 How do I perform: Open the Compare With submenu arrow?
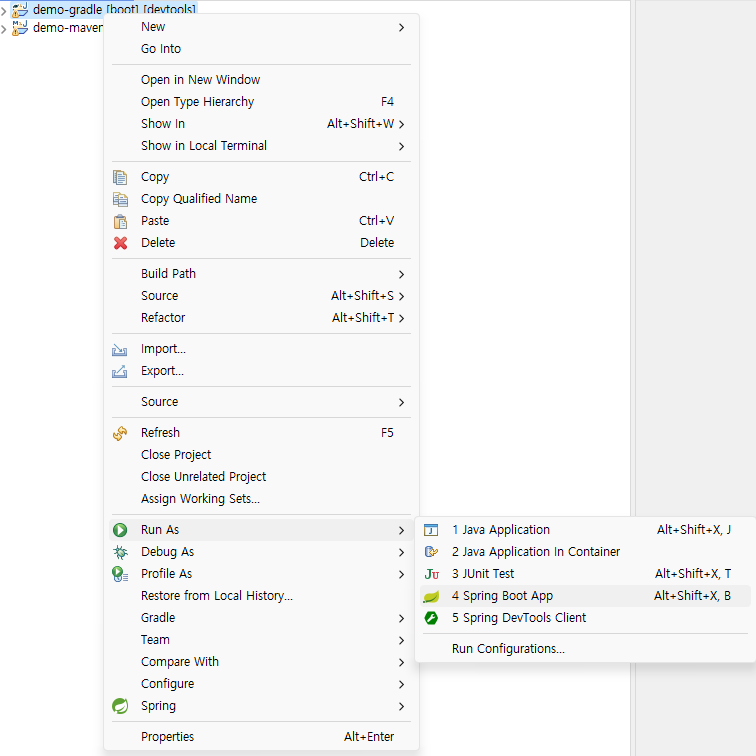coord(401,662)
